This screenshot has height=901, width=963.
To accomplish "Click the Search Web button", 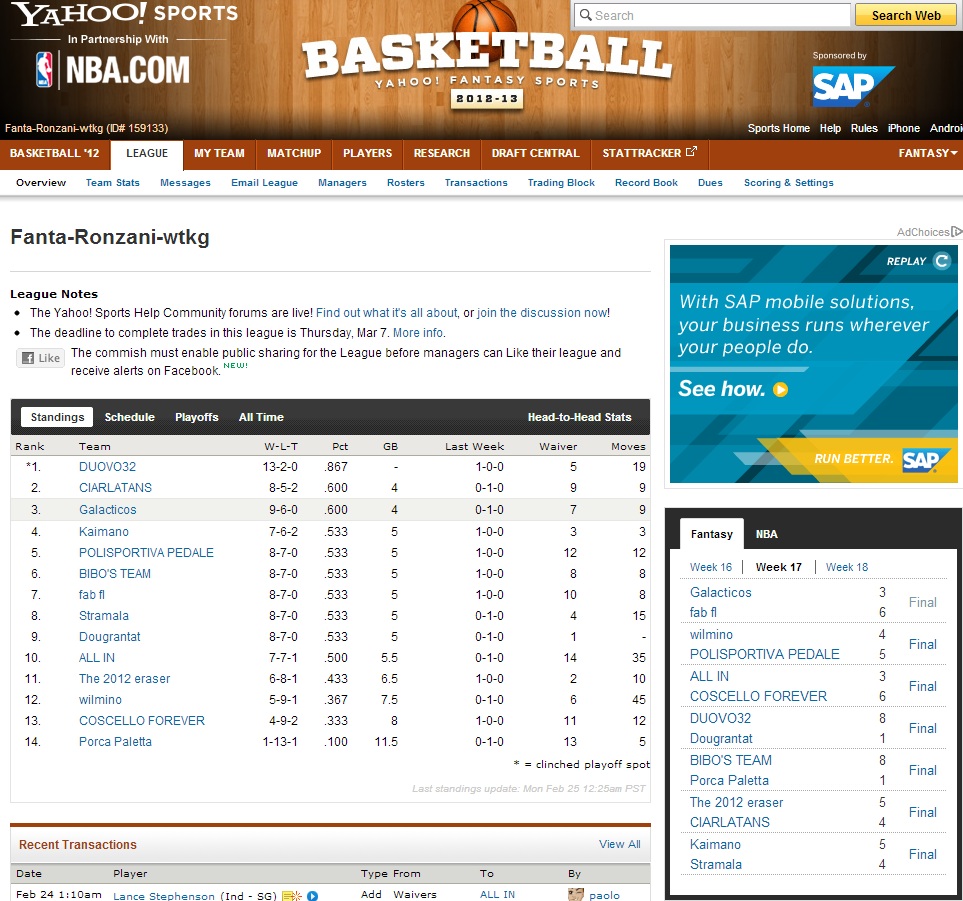I will (x=905, y=15).
